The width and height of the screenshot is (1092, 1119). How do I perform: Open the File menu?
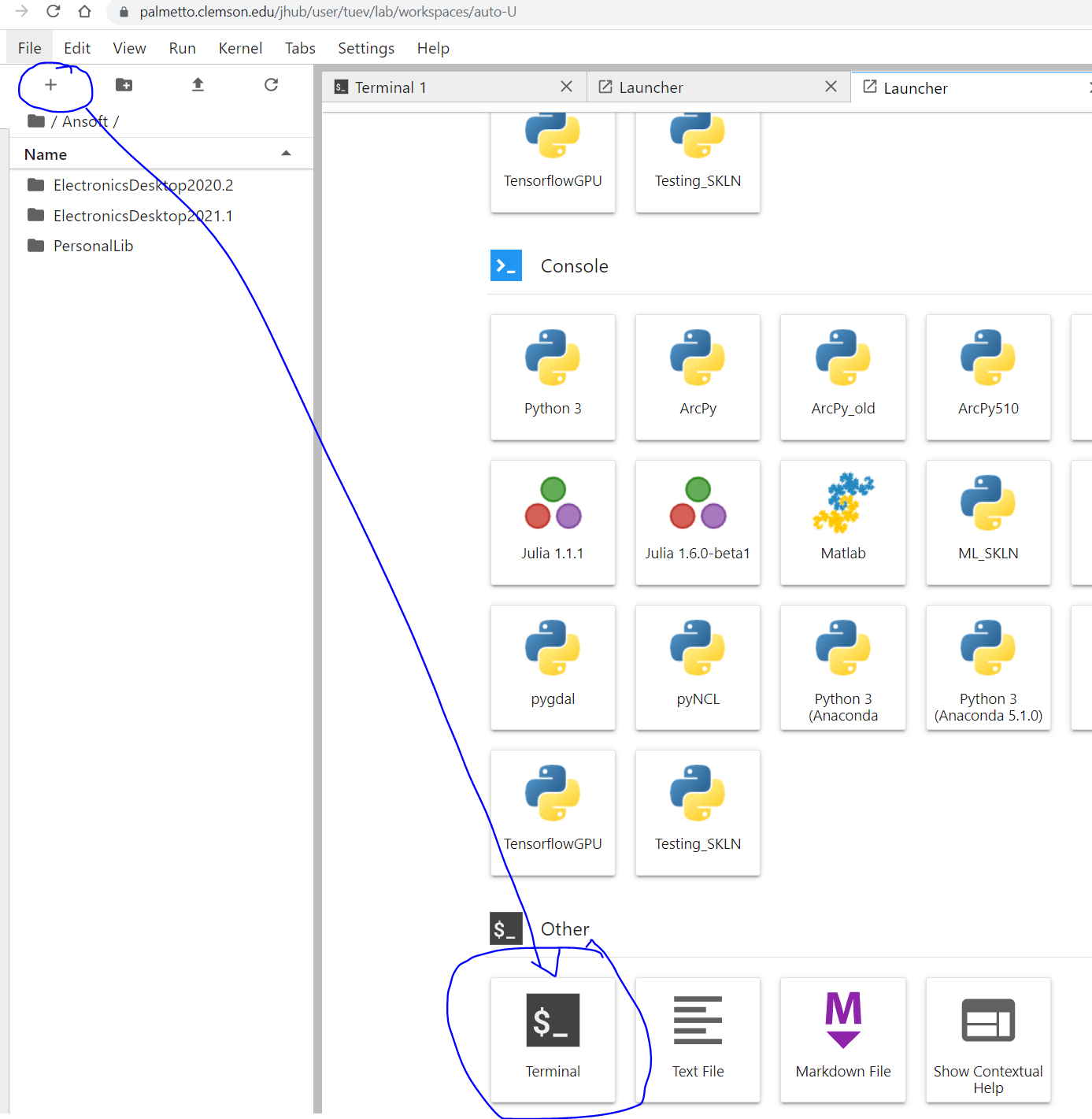click(x=30, y=48)
